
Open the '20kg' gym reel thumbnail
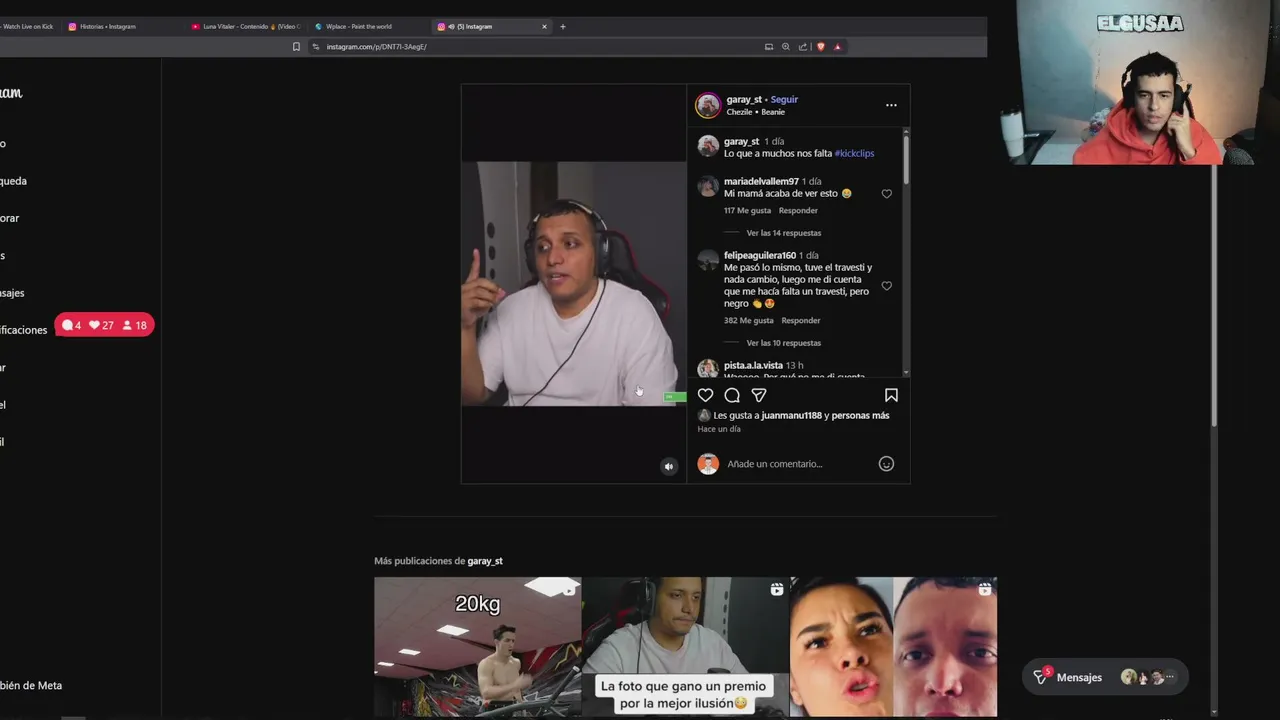(477, 647)
